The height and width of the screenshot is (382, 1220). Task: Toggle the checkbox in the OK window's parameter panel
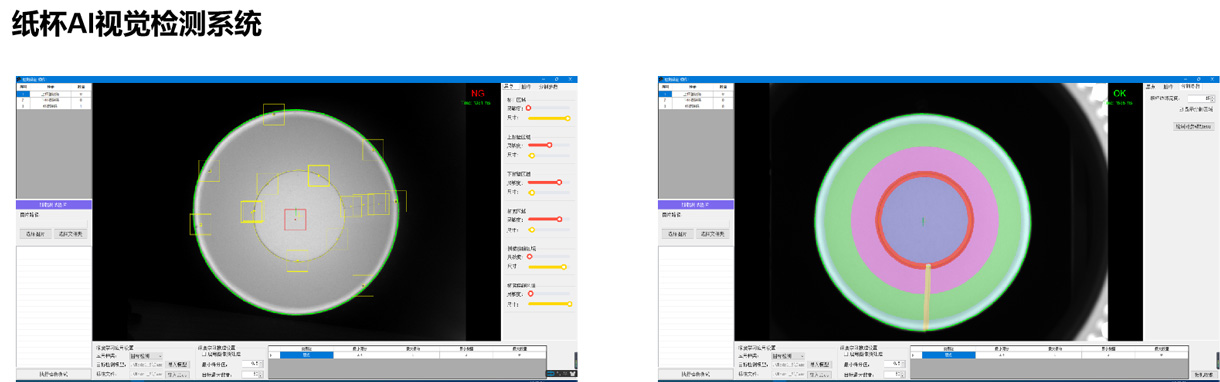(1181, 109)
